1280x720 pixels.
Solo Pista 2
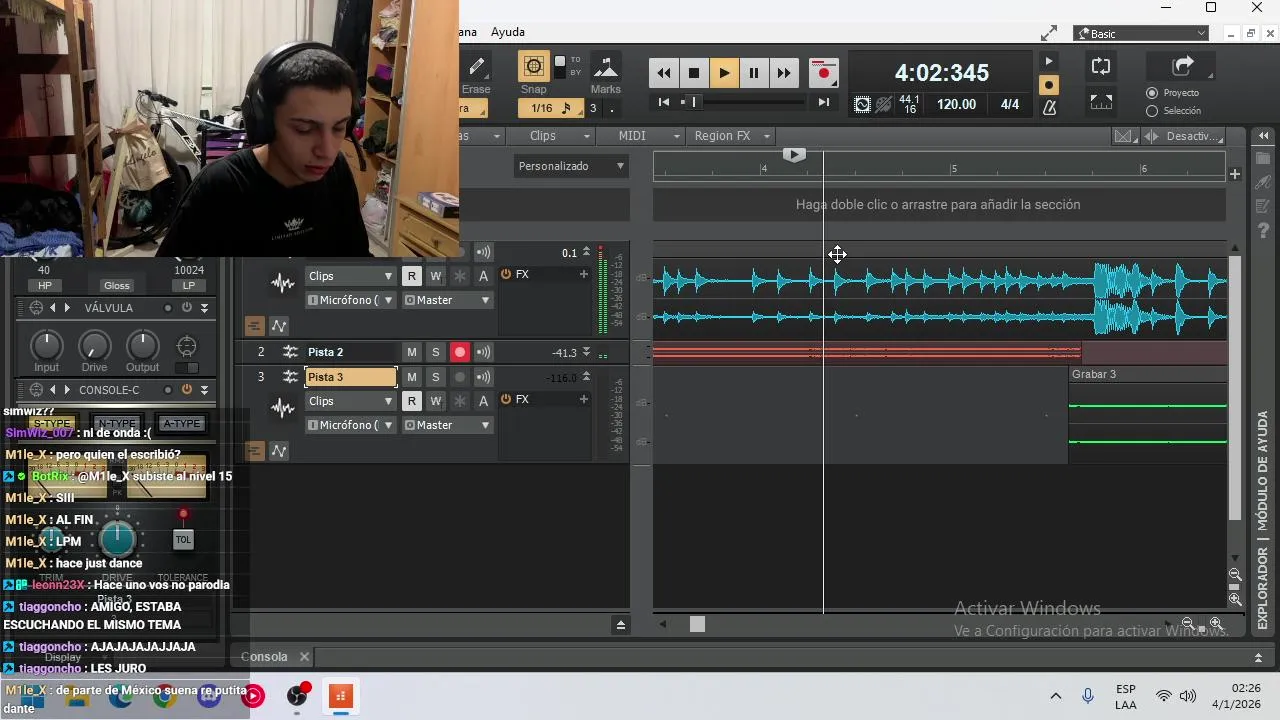pyautogui.click(x=435, y=352)
